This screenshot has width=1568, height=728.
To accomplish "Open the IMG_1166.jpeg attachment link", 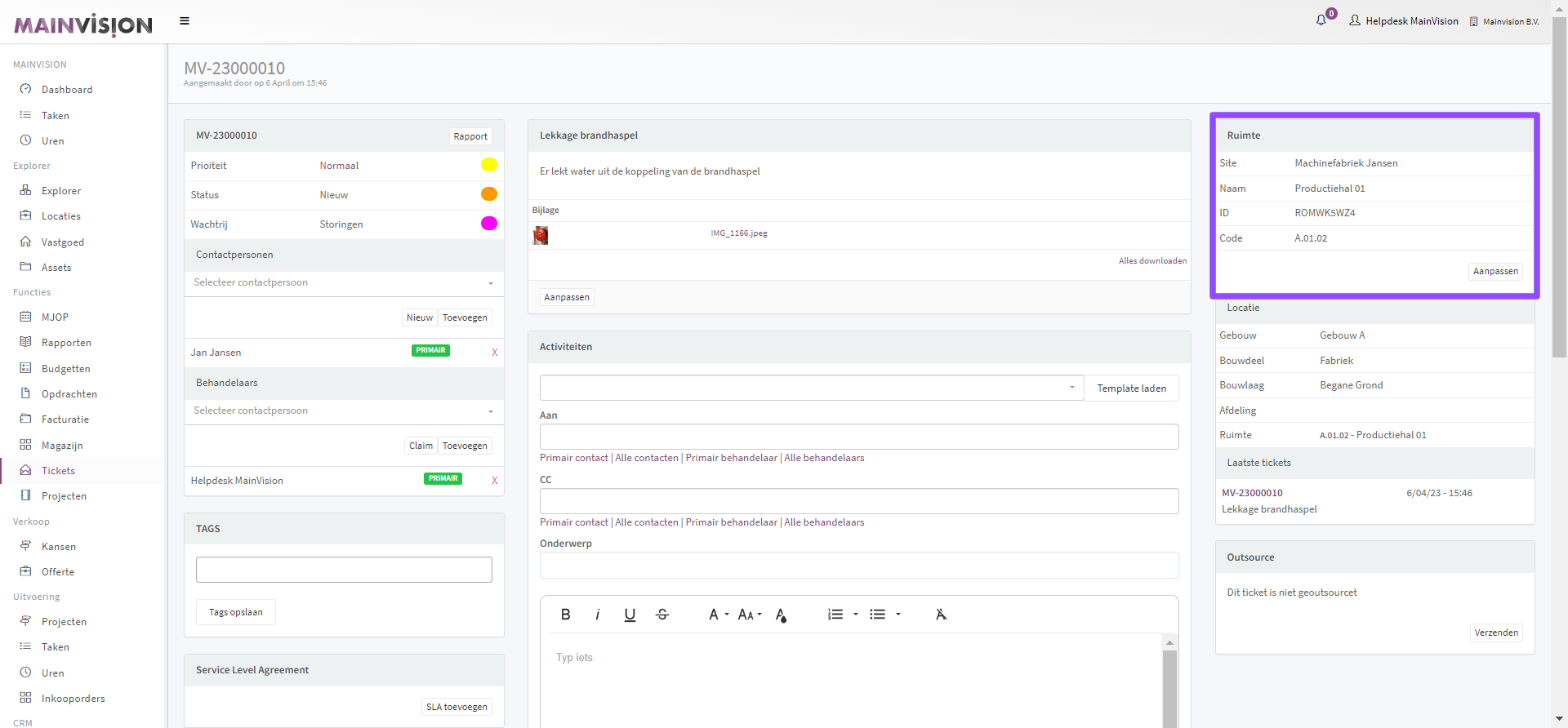I will point(739,233).
